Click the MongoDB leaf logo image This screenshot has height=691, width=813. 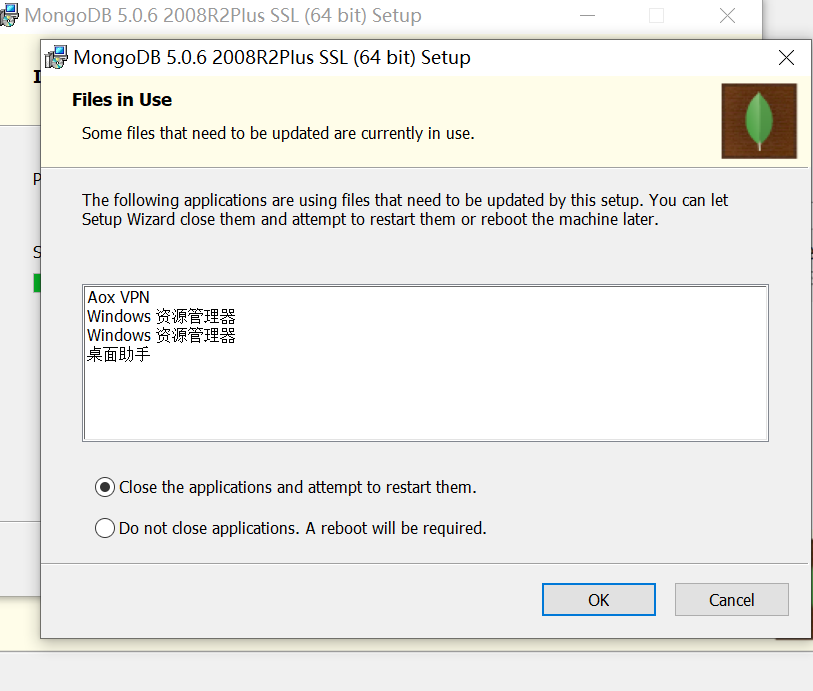(759, 121)
